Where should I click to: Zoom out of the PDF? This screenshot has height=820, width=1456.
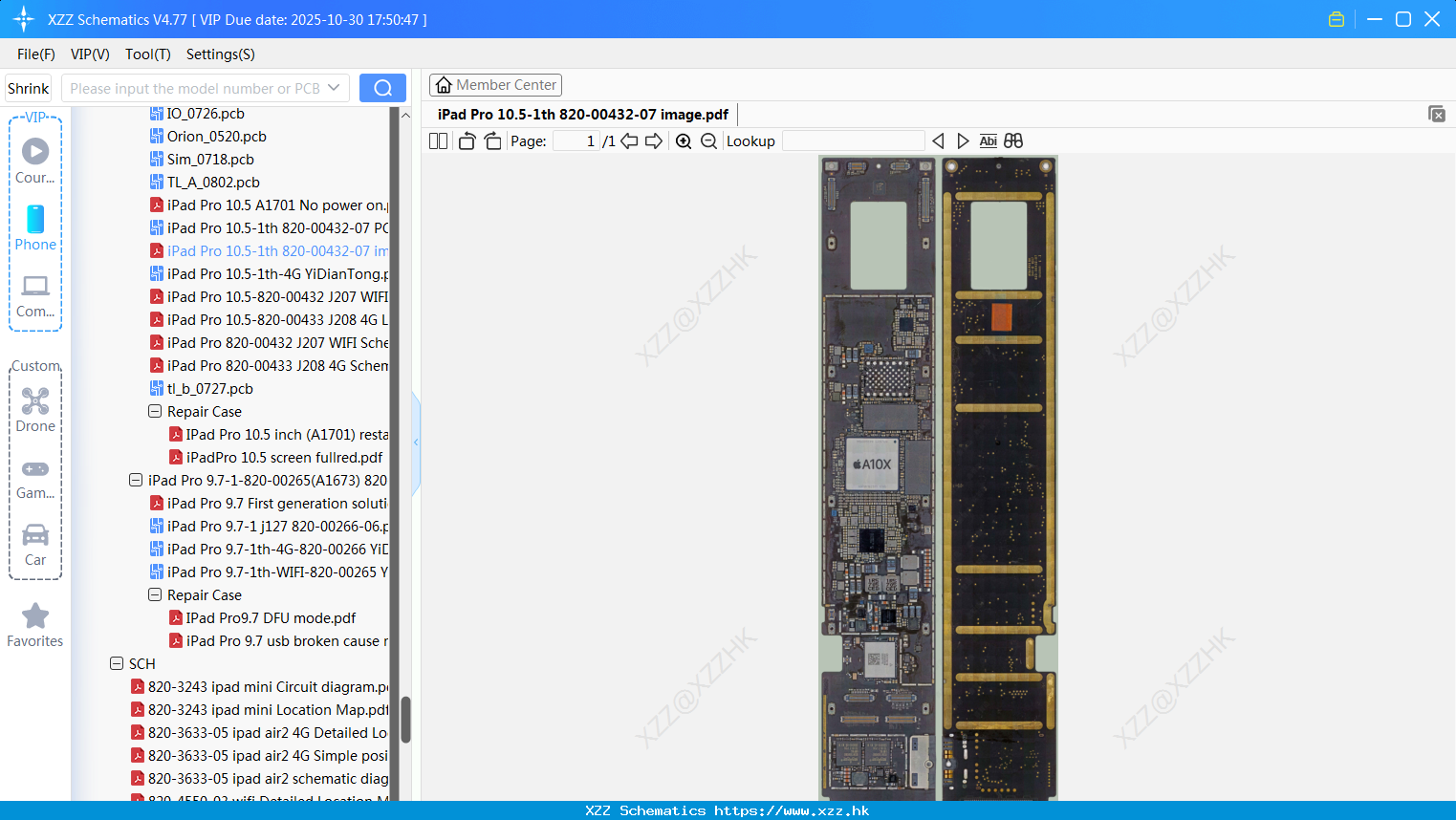pyautogui.click(x=708, y=140)
